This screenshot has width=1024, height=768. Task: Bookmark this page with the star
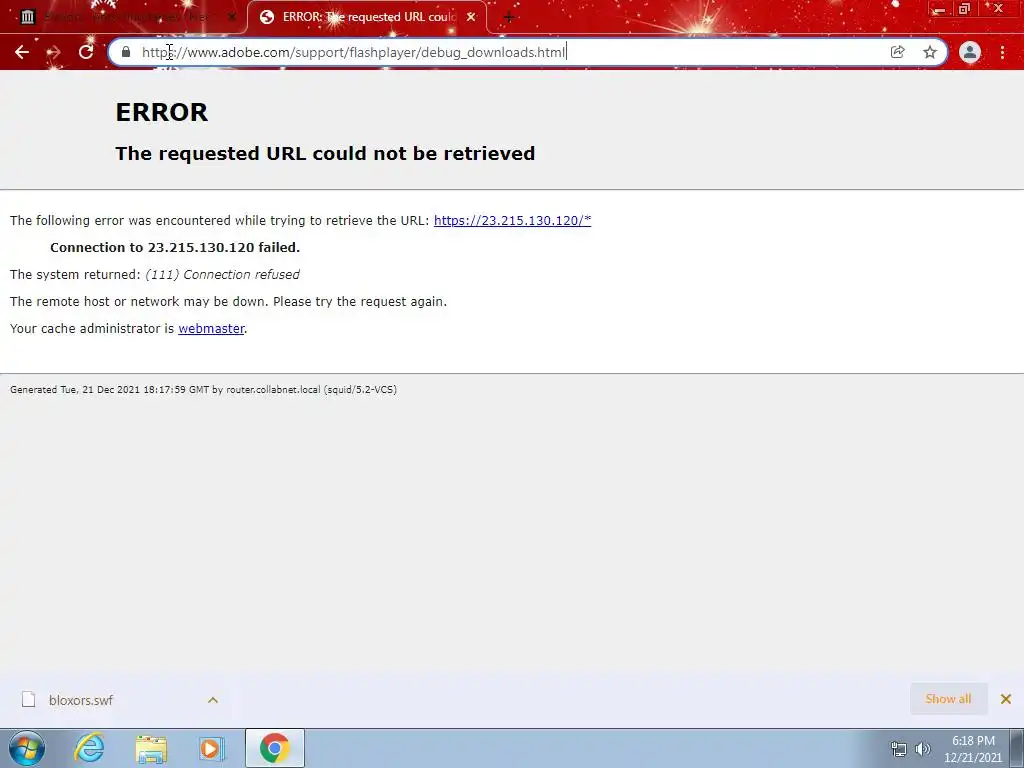930,52
